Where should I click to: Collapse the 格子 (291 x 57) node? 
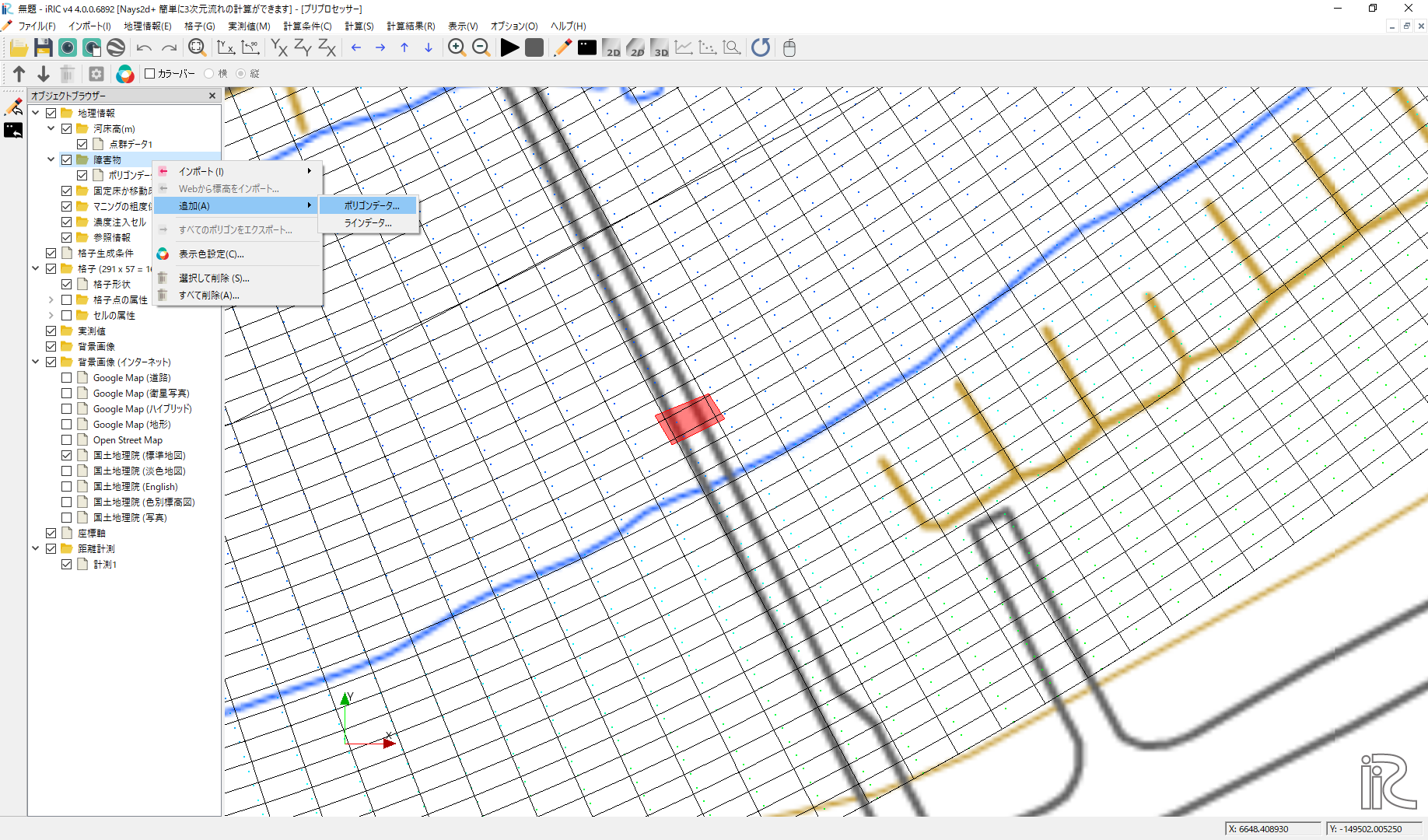tap(36, 268)
